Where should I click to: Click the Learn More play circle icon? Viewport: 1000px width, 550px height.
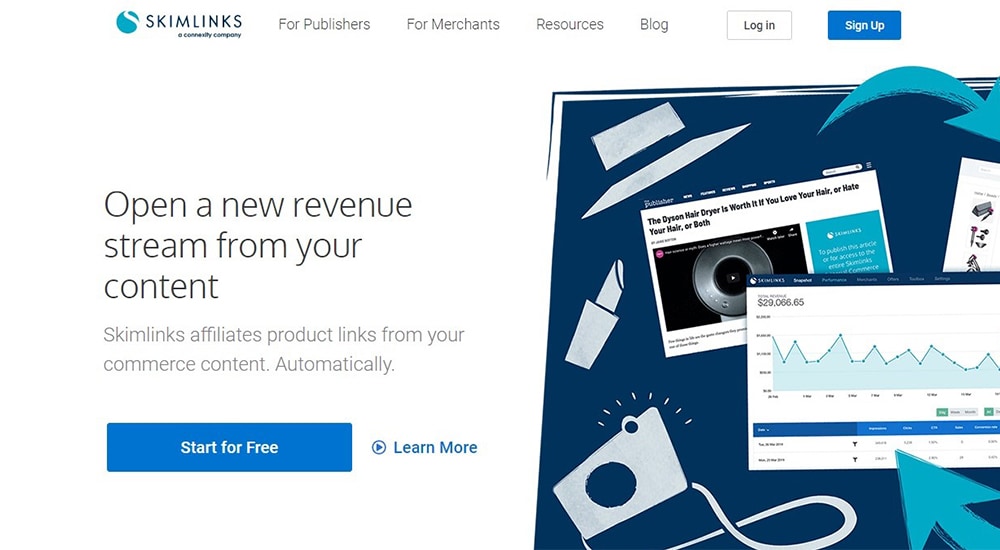point(379,447)
